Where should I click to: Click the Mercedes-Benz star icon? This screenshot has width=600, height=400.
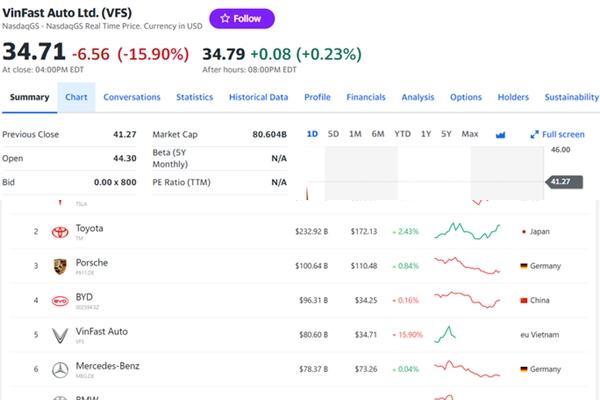[59, 369]
